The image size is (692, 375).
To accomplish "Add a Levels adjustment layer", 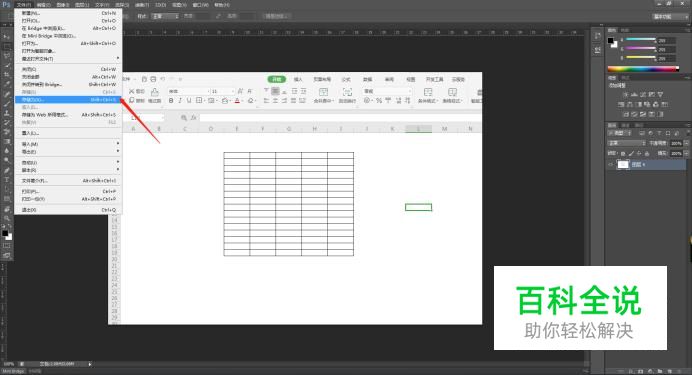I will [634, 94].
